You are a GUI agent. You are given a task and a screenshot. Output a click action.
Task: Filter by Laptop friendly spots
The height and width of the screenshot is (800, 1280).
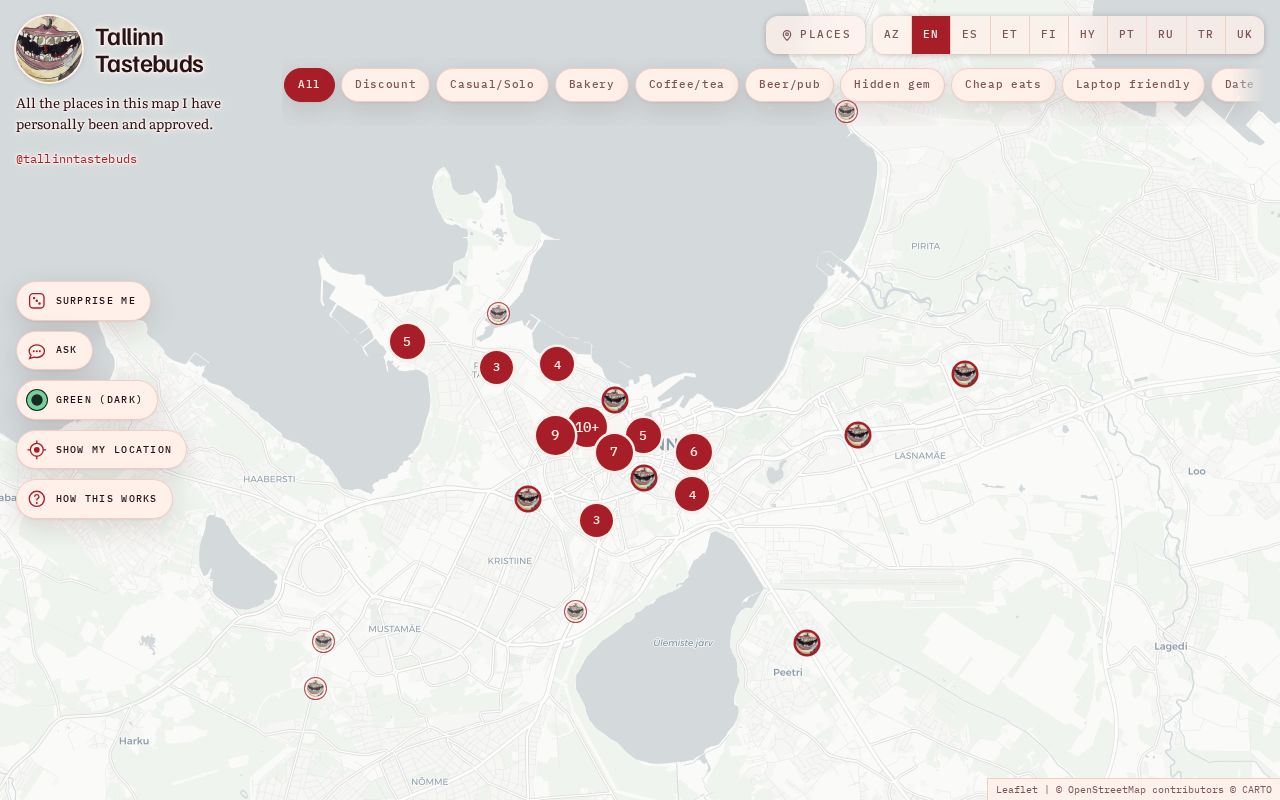click(x=1133, y=85)
